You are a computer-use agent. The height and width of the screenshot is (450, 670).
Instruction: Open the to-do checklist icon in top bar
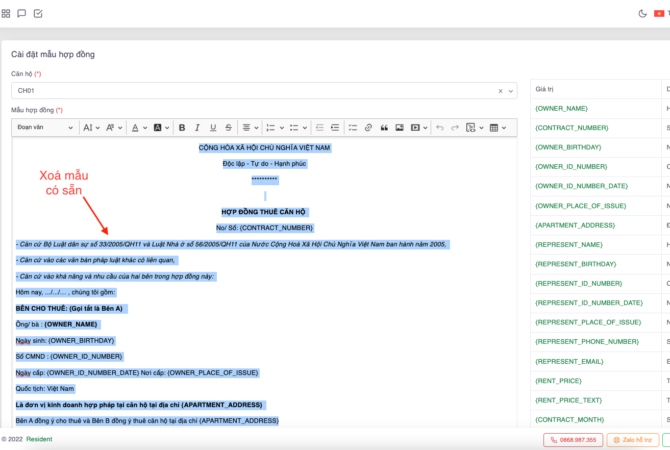point(38,14)
